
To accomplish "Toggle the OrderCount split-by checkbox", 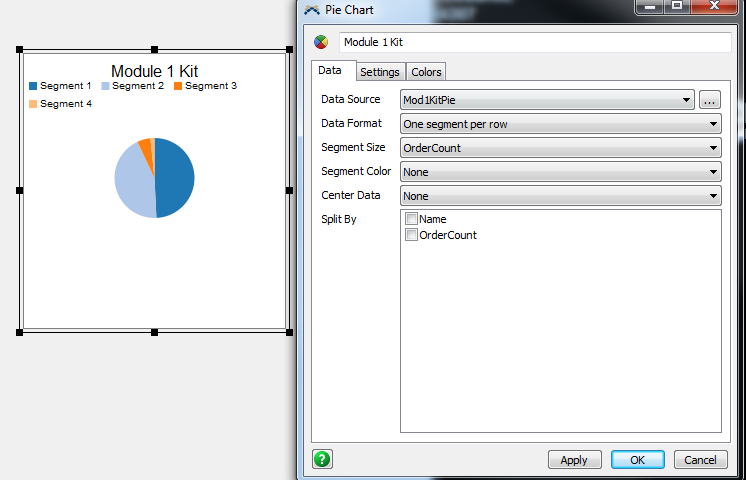I will (411, 235).
